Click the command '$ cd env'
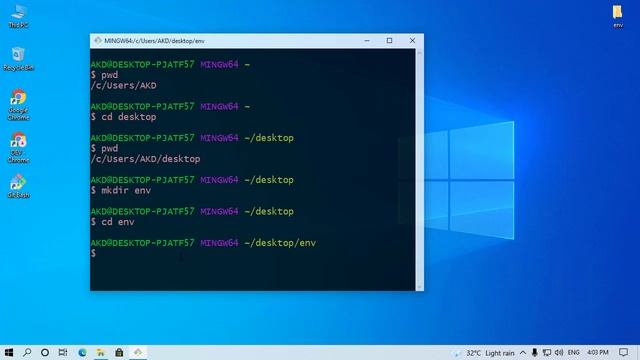640x360 pixels. pos(113,222)
